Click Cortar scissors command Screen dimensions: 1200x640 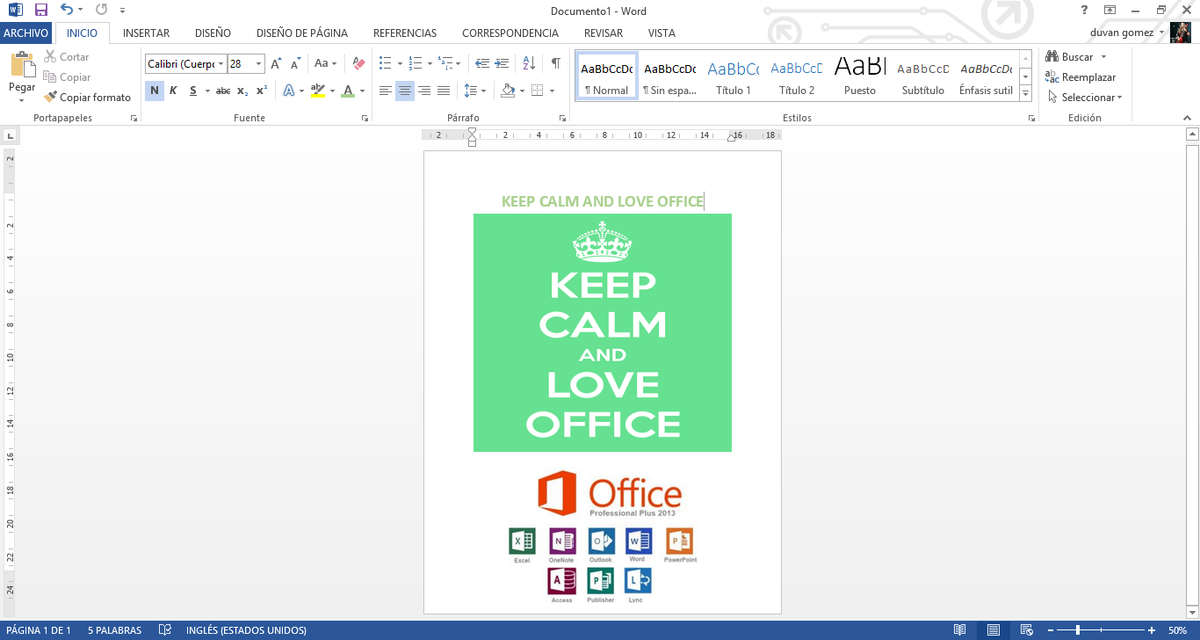click(x=67, y=57)
